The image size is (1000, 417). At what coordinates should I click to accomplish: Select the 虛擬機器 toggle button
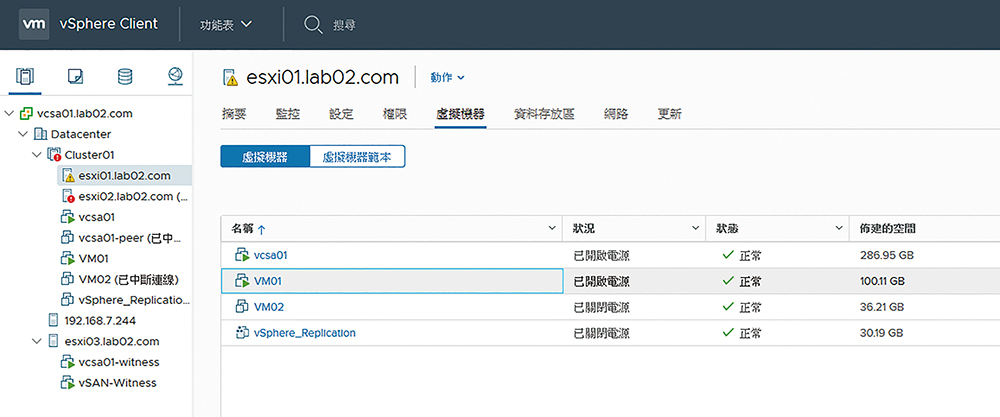point(265,157)
